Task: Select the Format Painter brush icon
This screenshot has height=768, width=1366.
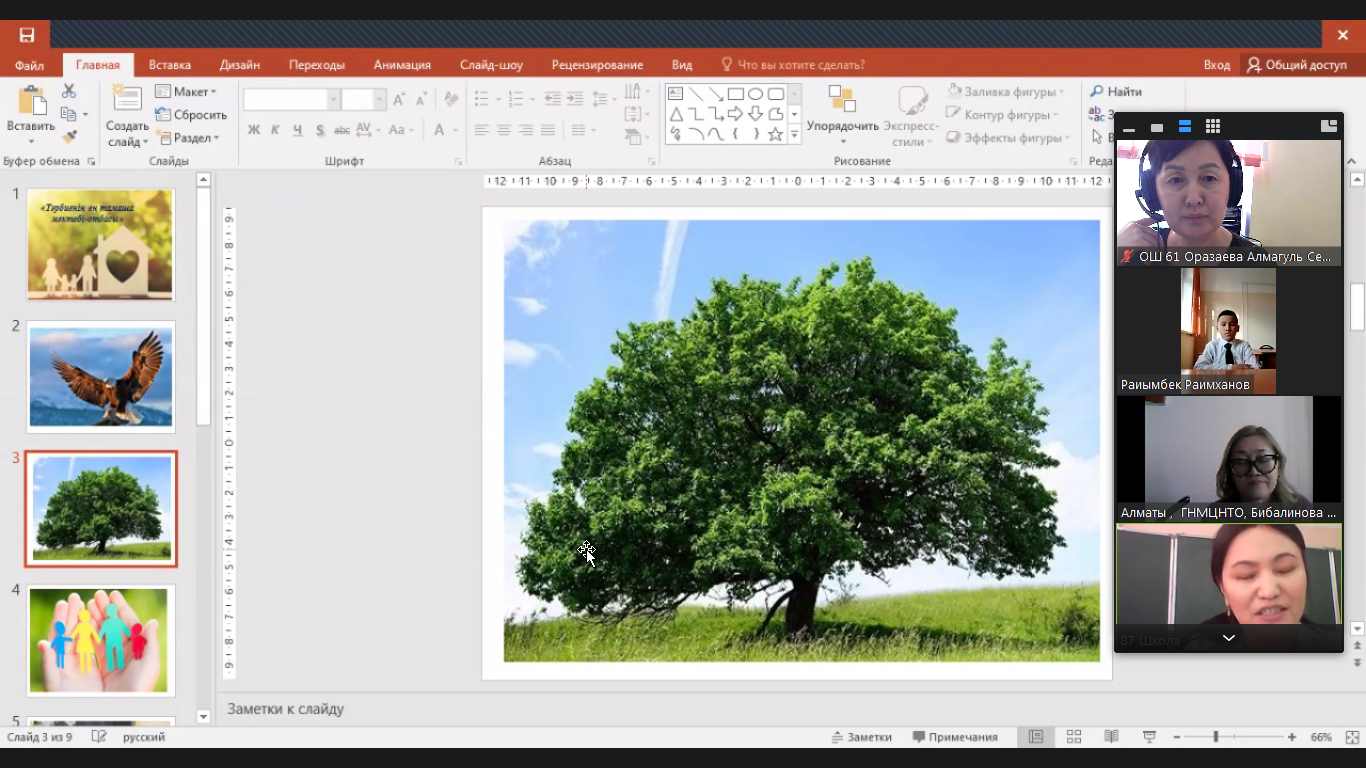Action: (69, 137)
